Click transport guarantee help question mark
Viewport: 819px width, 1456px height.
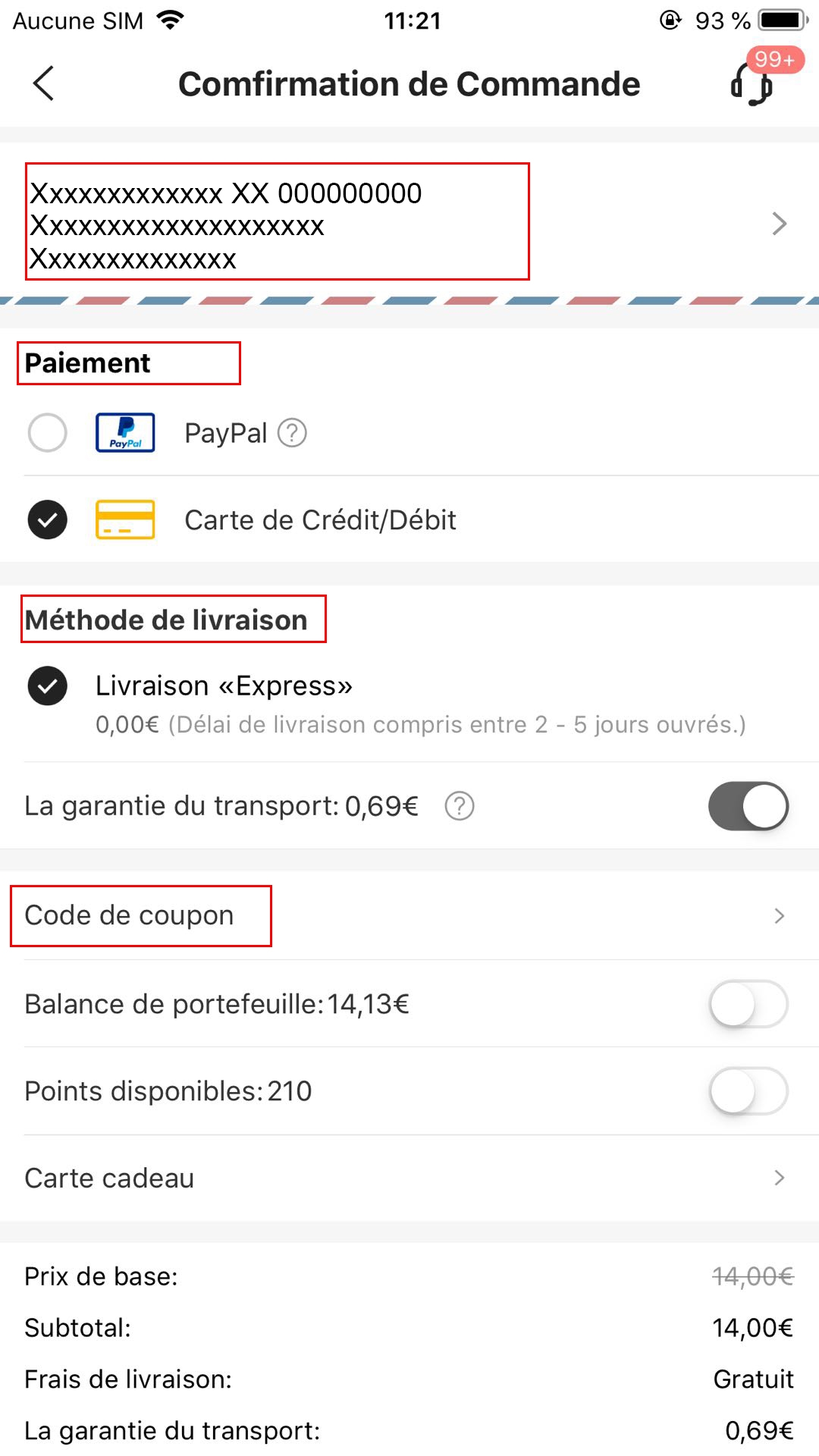(460, 806)
